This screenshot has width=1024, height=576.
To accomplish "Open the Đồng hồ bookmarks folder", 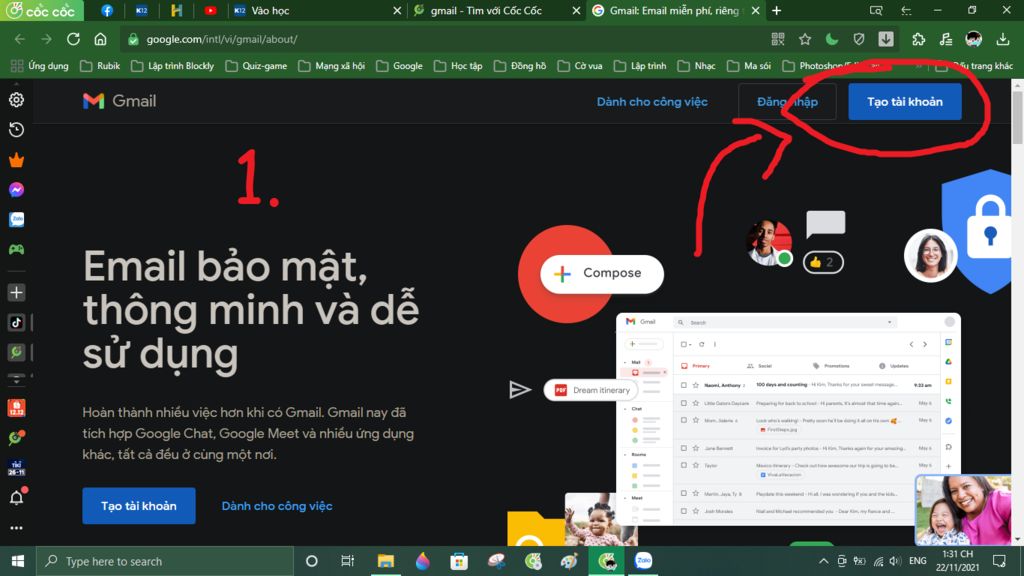I will [520, 66].
